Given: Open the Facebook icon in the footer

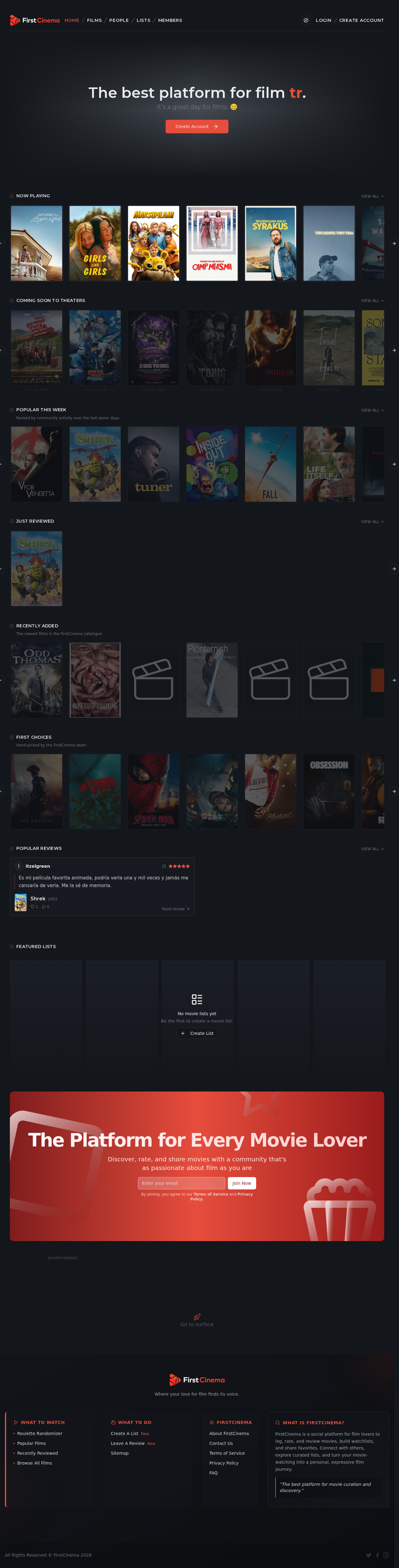Looking at the screenshot, I should [x=377, y=1555].
